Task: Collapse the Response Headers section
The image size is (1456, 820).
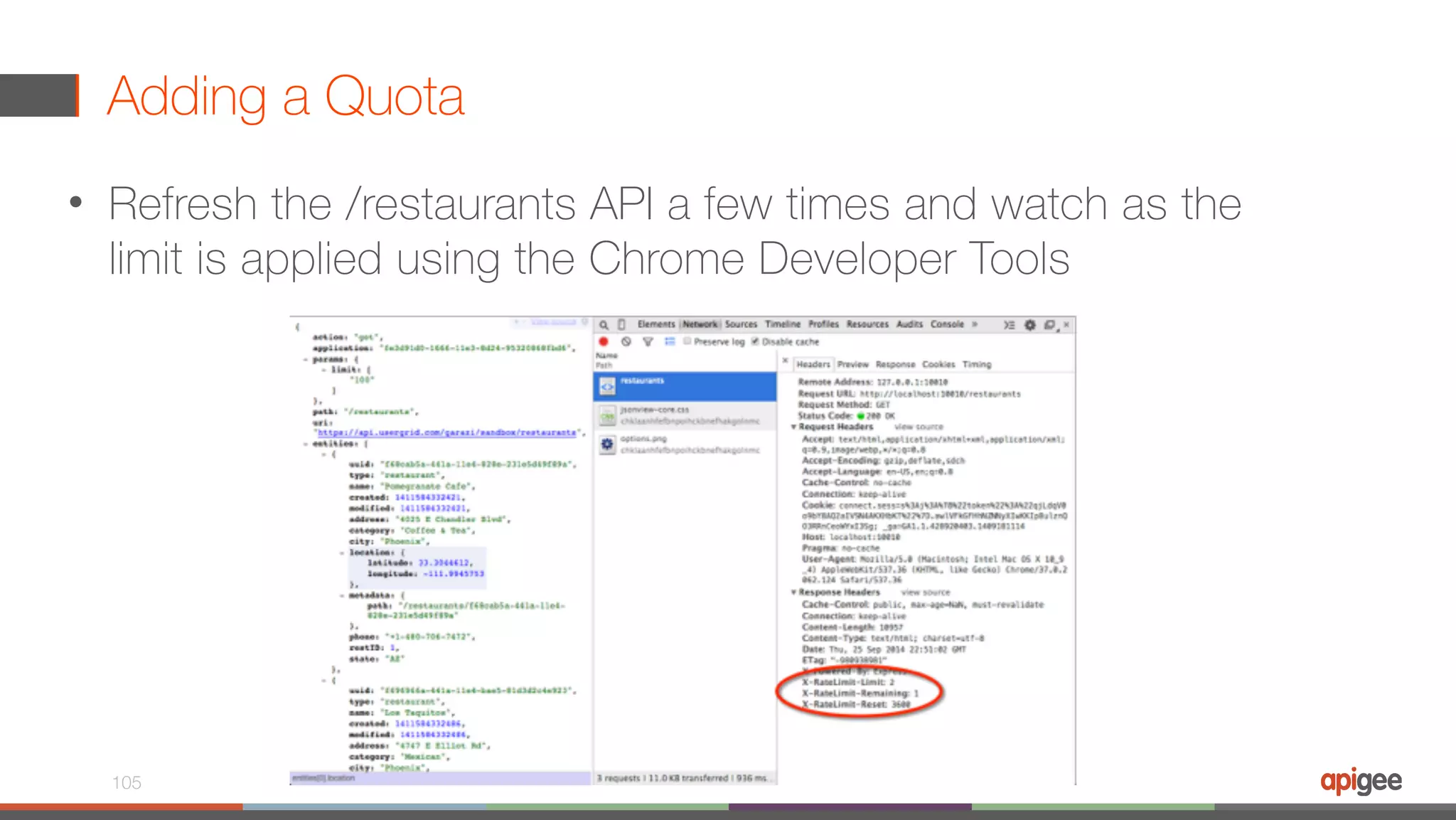Action: pos(794,592)
